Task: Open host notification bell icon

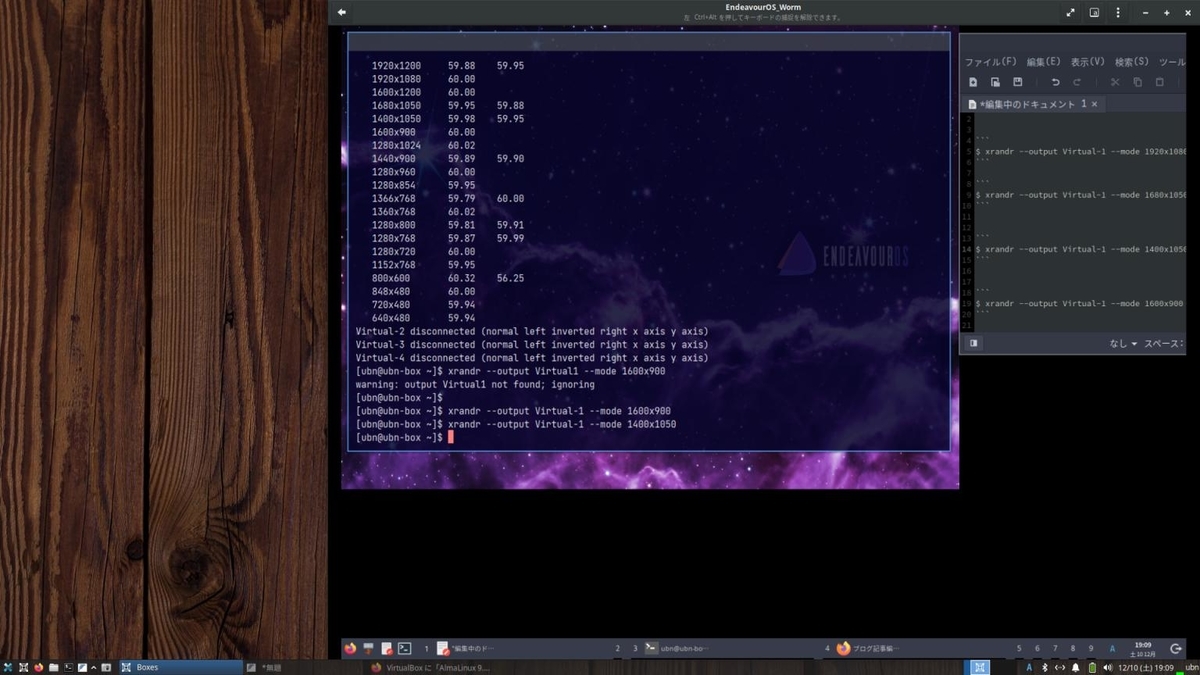Action: pos(1076,667)
